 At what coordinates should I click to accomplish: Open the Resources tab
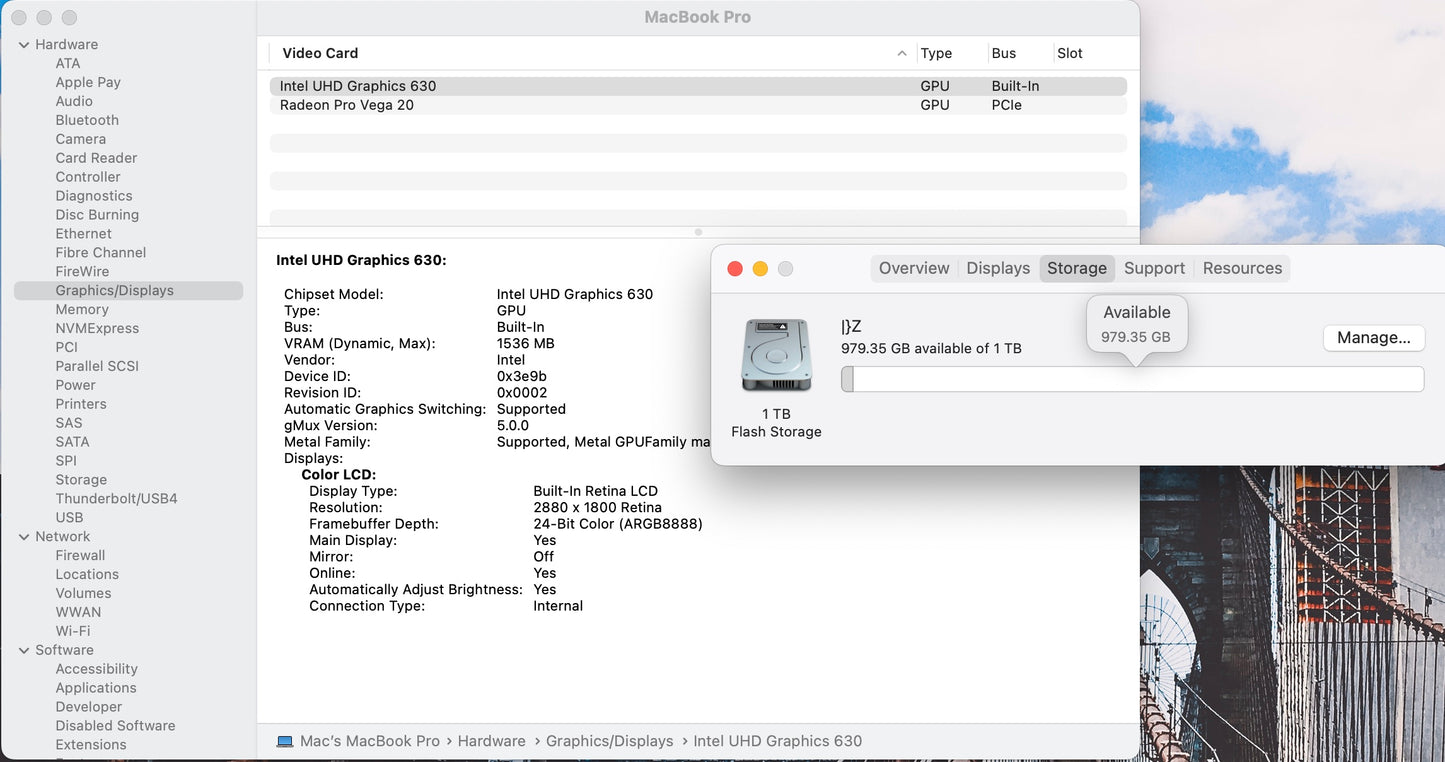tap(1242, 268)
